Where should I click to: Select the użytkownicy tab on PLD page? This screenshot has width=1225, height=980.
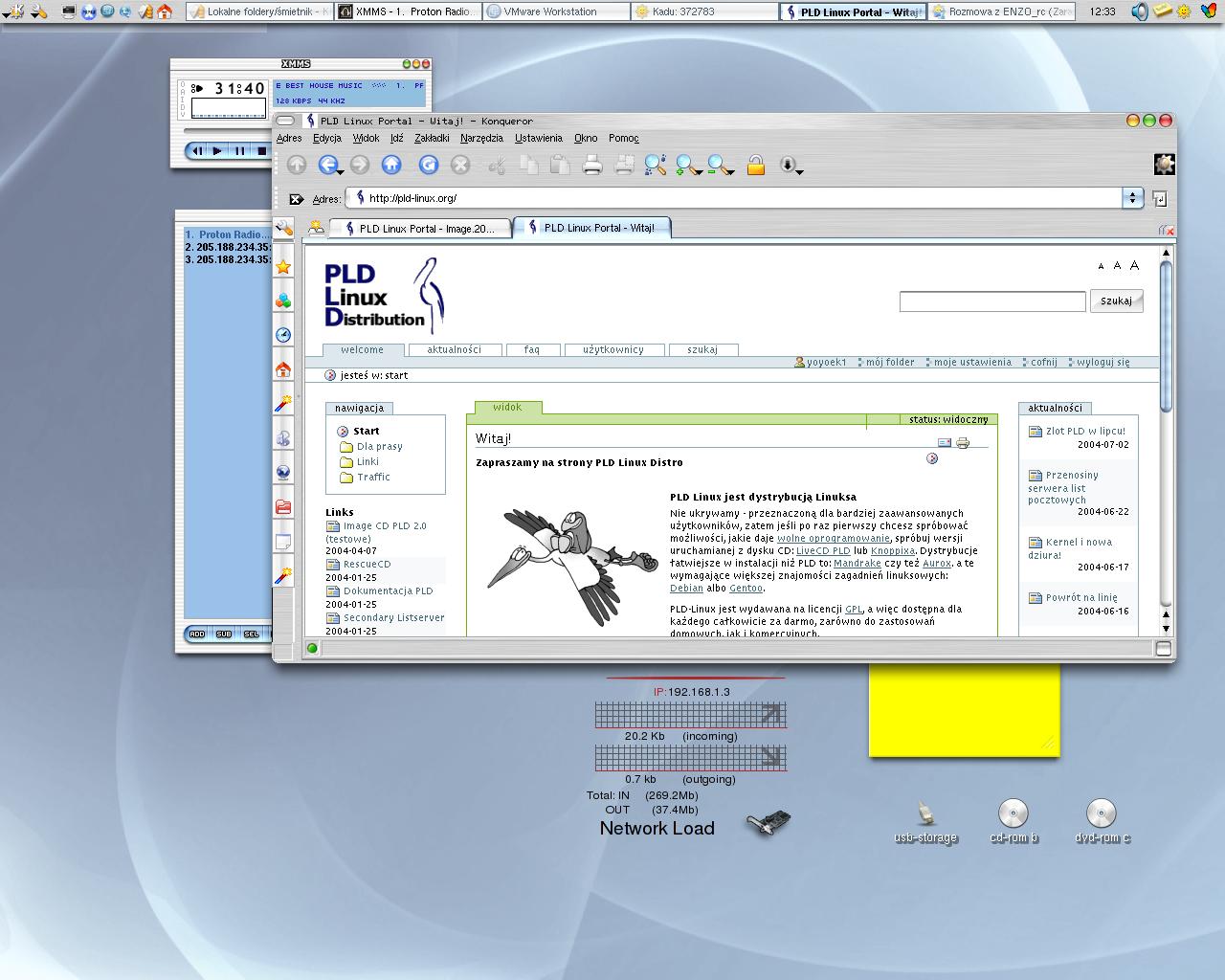point(613,350)
